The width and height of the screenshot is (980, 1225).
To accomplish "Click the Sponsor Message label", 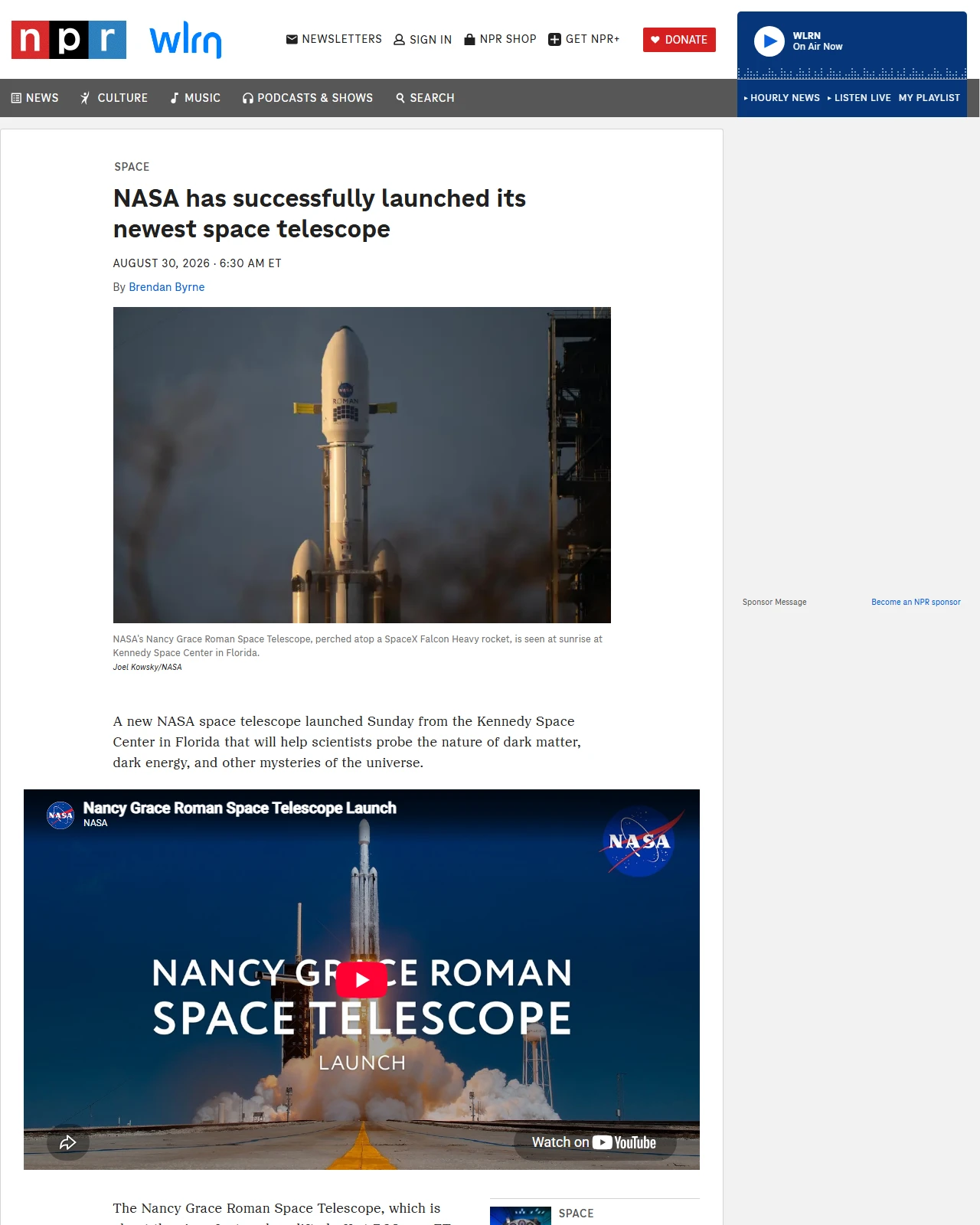I will coord(774,602).
